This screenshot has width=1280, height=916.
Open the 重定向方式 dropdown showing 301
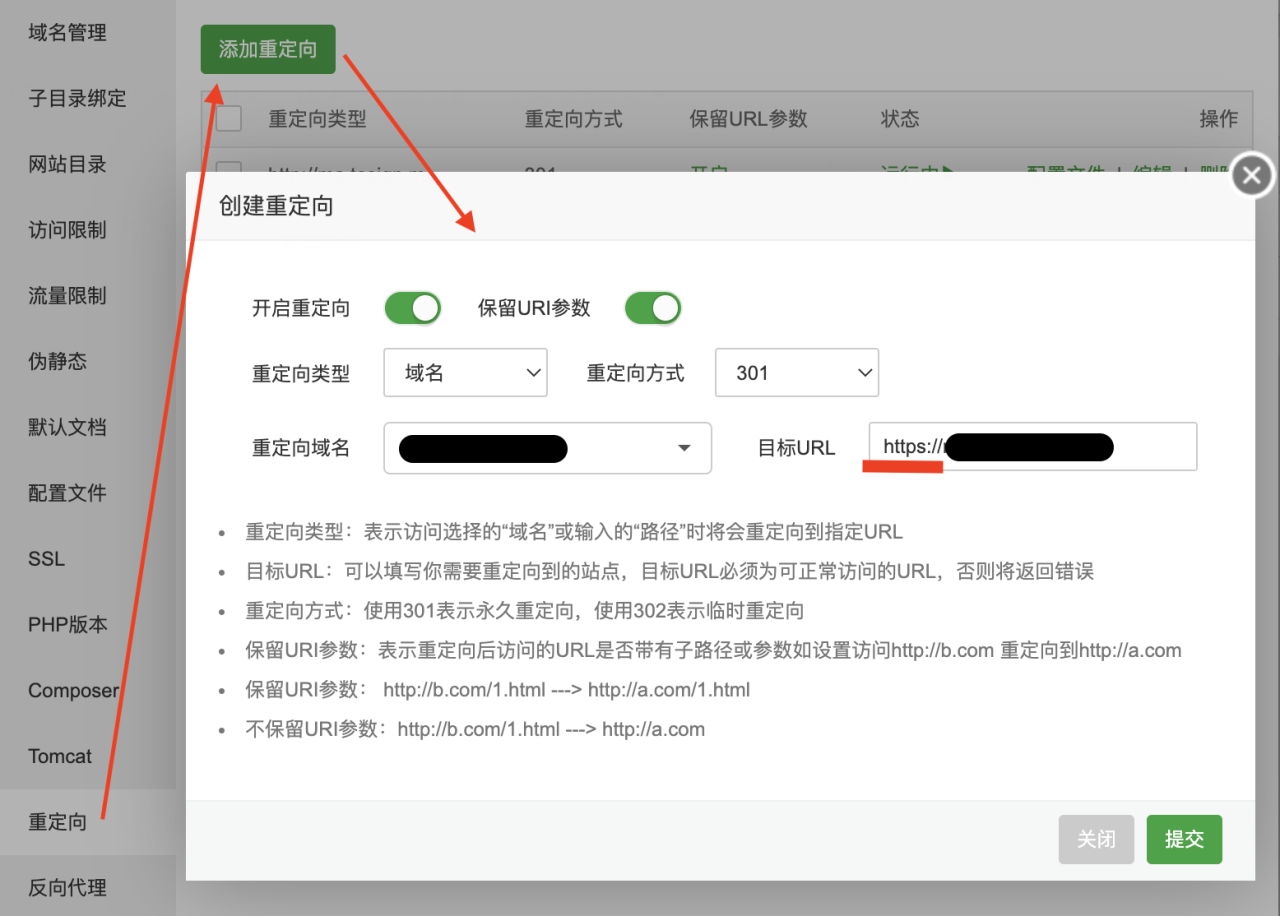click(797, 372)
